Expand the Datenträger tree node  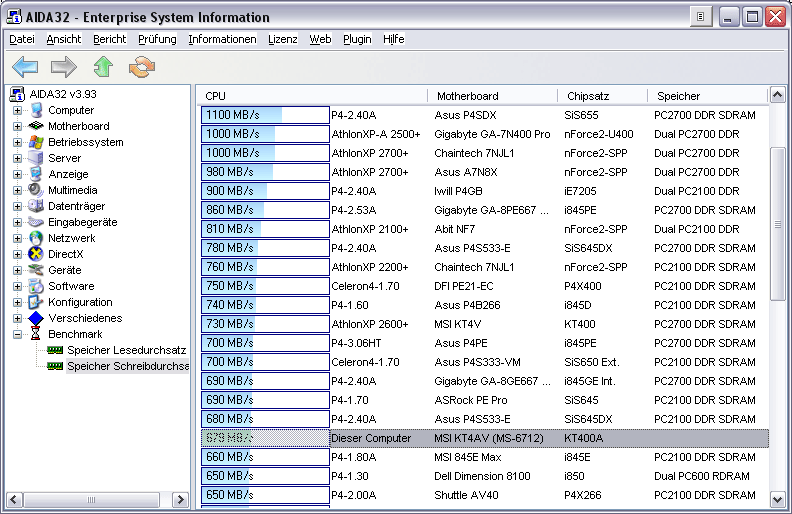17,206
